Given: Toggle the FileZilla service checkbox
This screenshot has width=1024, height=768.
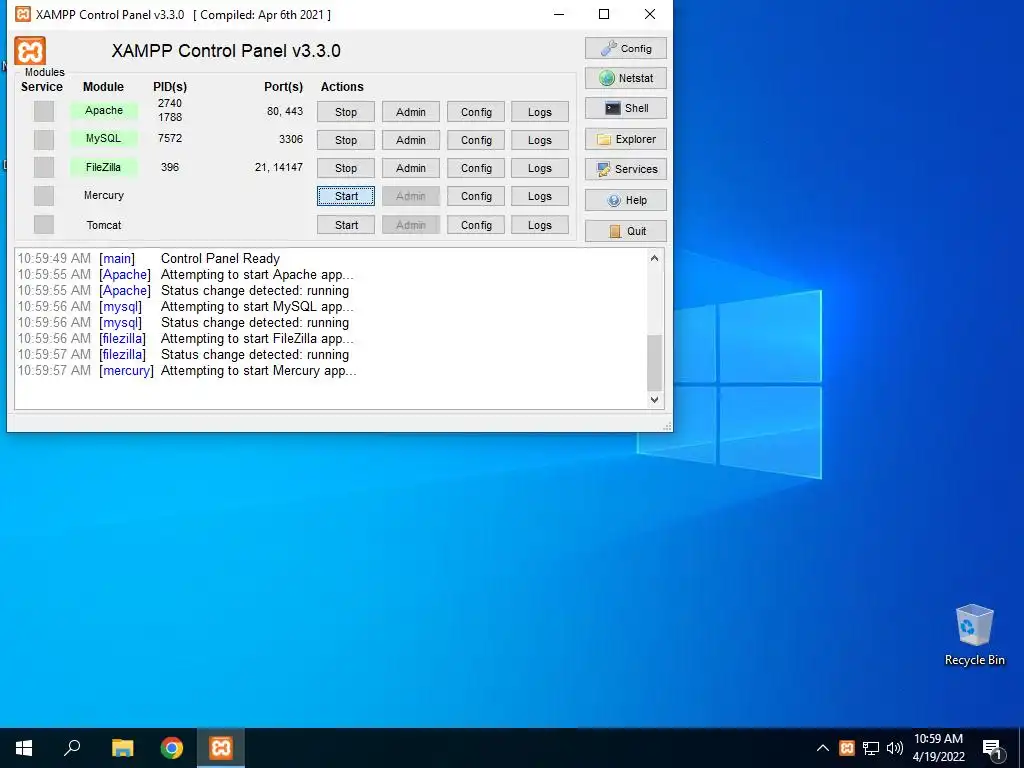Looking at the screenshot, I should 44,167.
